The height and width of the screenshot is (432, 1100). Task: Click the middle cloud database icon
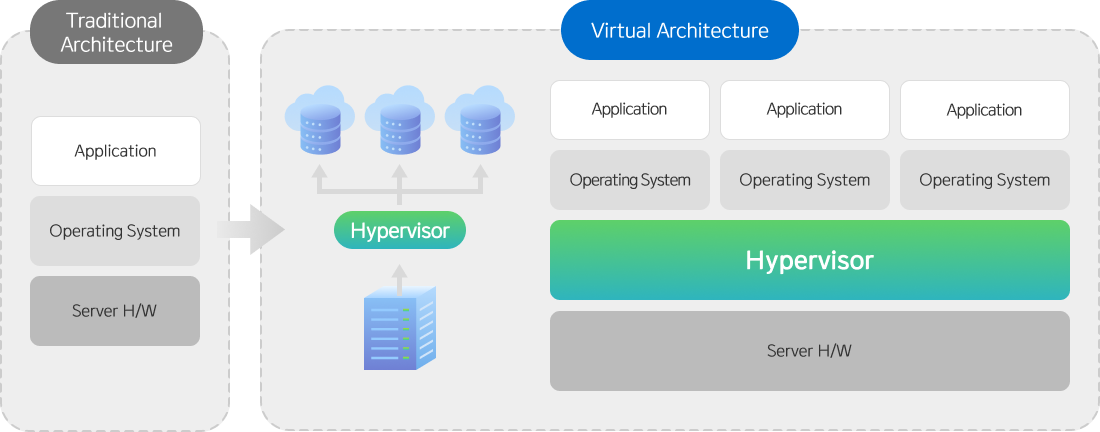[400, 120]
